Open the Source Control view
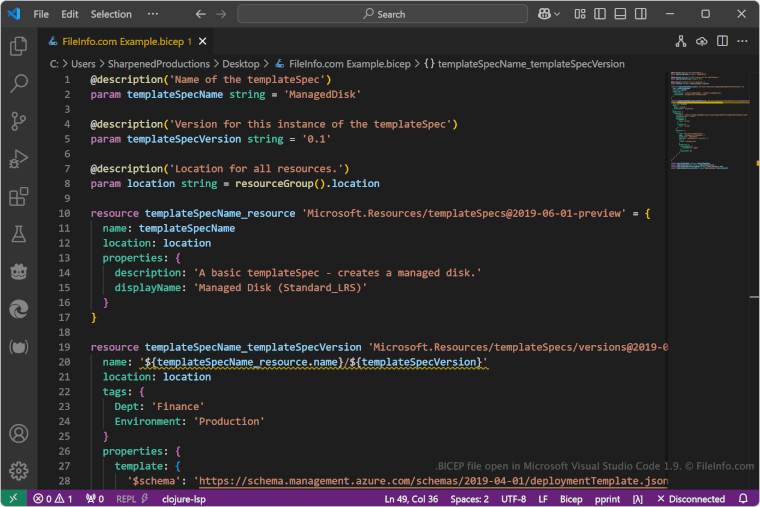This screenshot has width=760, height=507. click(x=18, y=122)
